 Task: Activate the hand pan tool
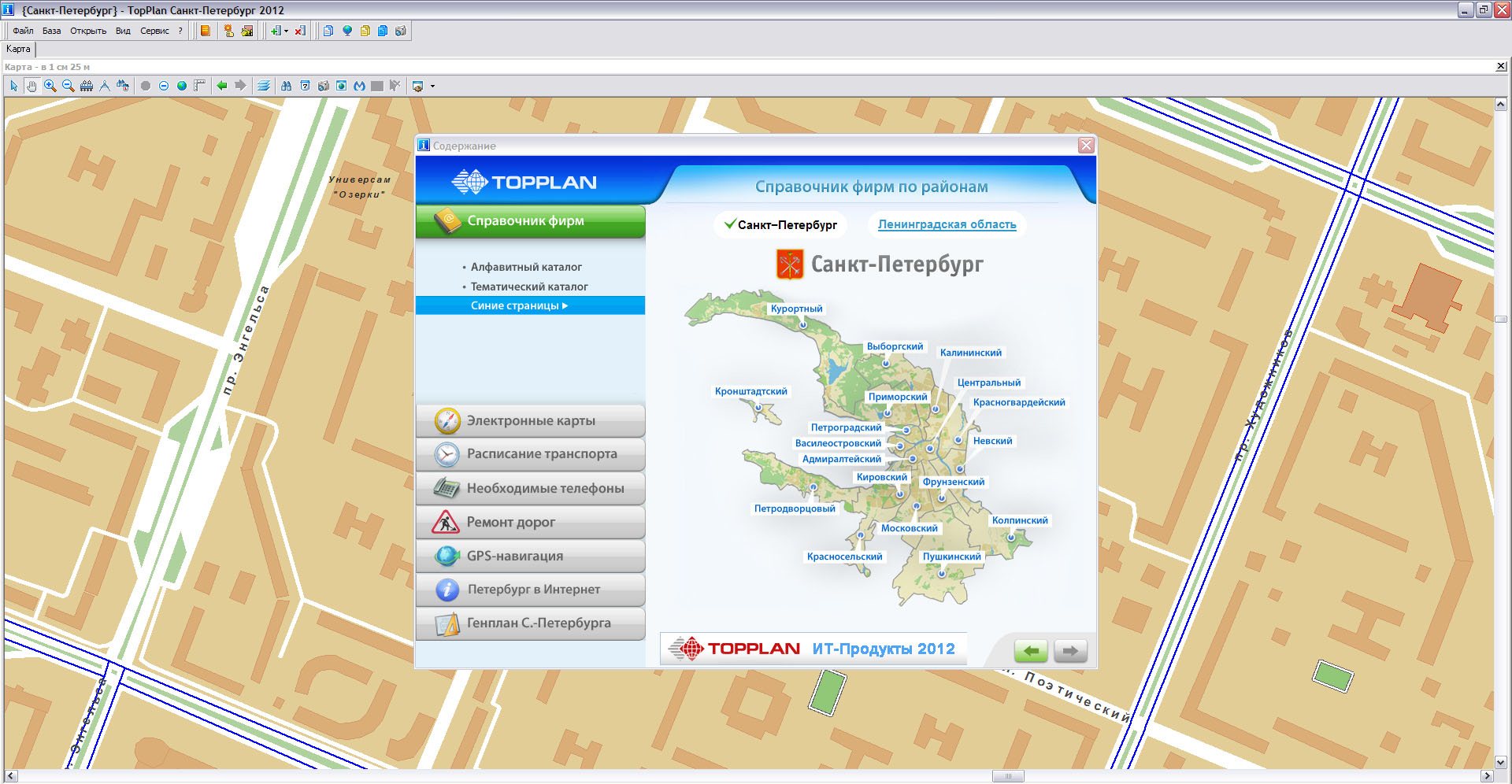(31, 86)
